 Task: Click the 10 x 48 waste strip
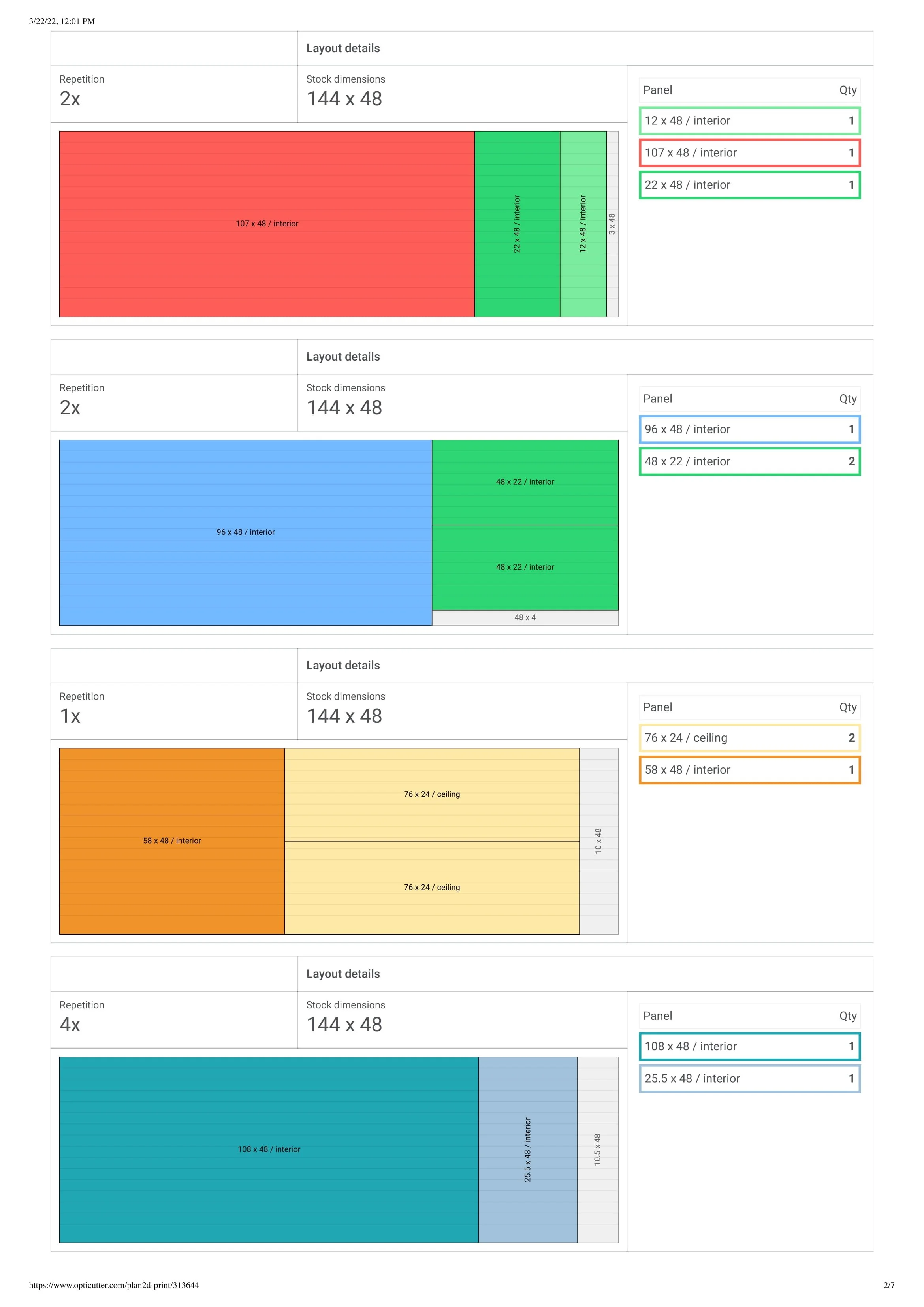click(x=598, y=841)
